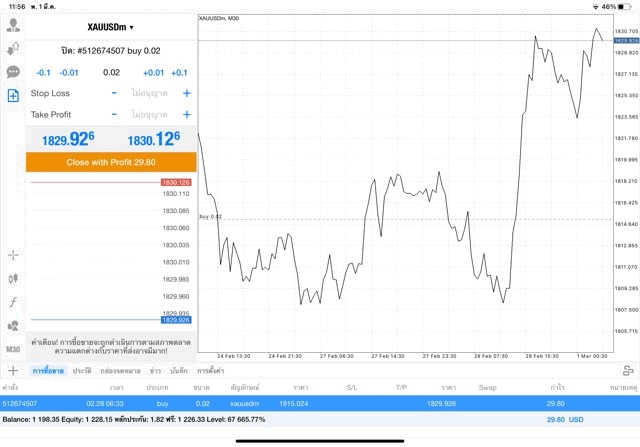Click the Stop Loss plus button
Image resolution: width=640 pixels, height=447 pixels.
[187, 93]
